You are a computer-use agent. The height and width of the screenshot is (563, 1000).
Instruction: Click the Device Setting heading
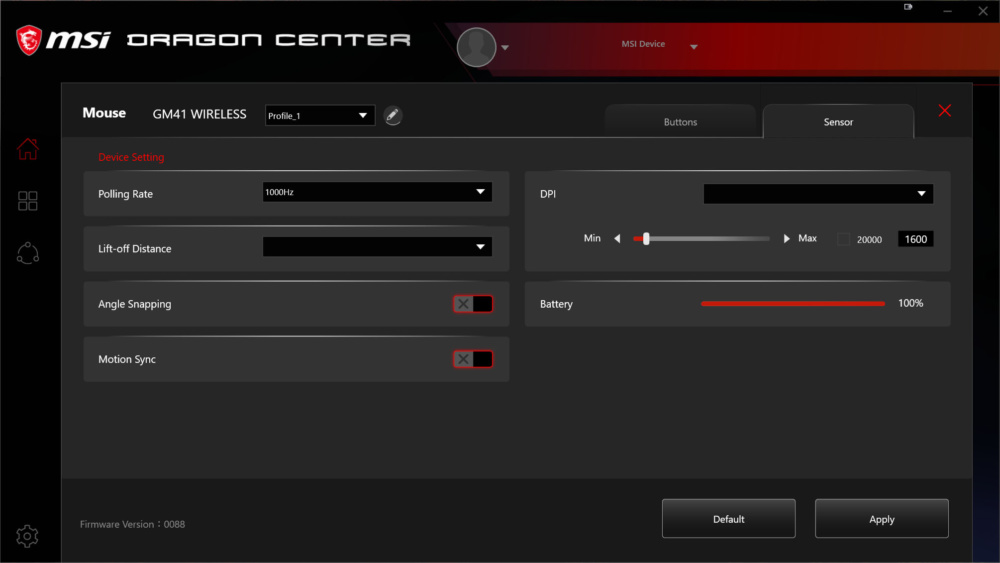[x=131, y=157]
